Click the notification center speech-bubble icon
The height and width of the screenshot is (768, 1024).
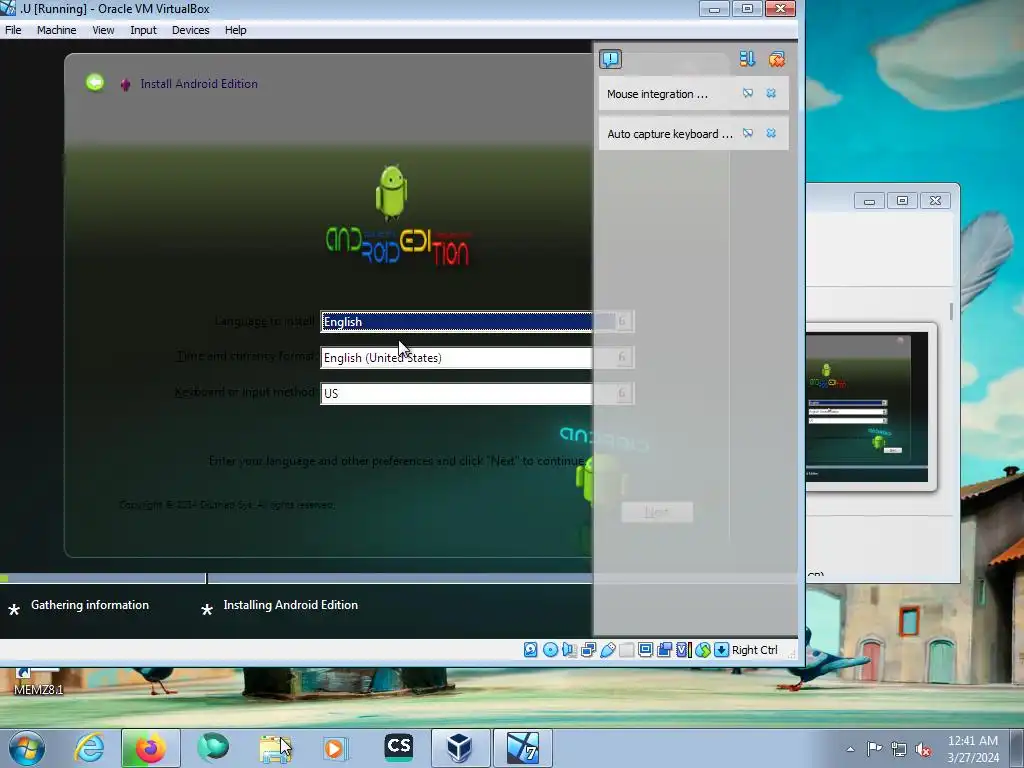coord(610,59)
